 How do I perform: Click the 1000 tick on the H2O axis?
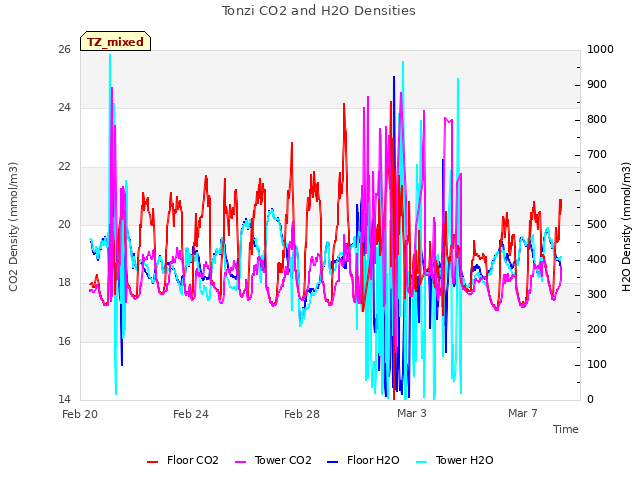600,50
